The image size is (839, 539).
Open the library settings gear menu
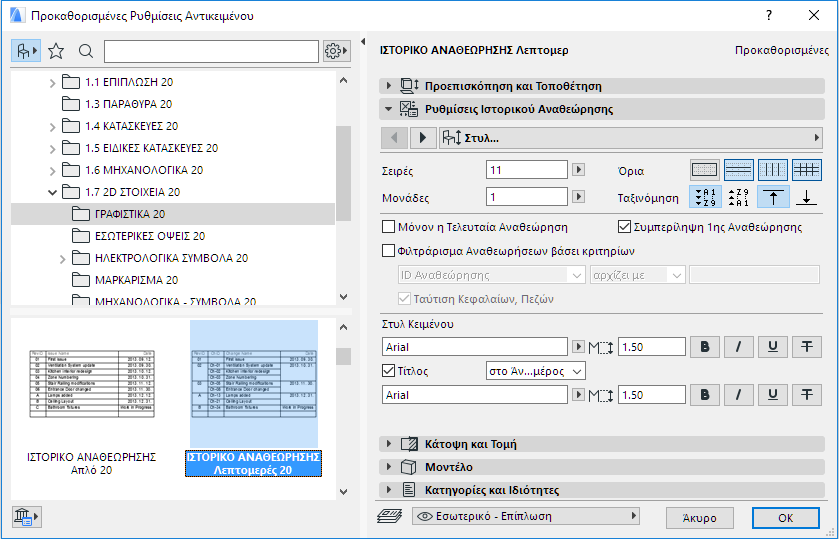[x=337, y=51]
